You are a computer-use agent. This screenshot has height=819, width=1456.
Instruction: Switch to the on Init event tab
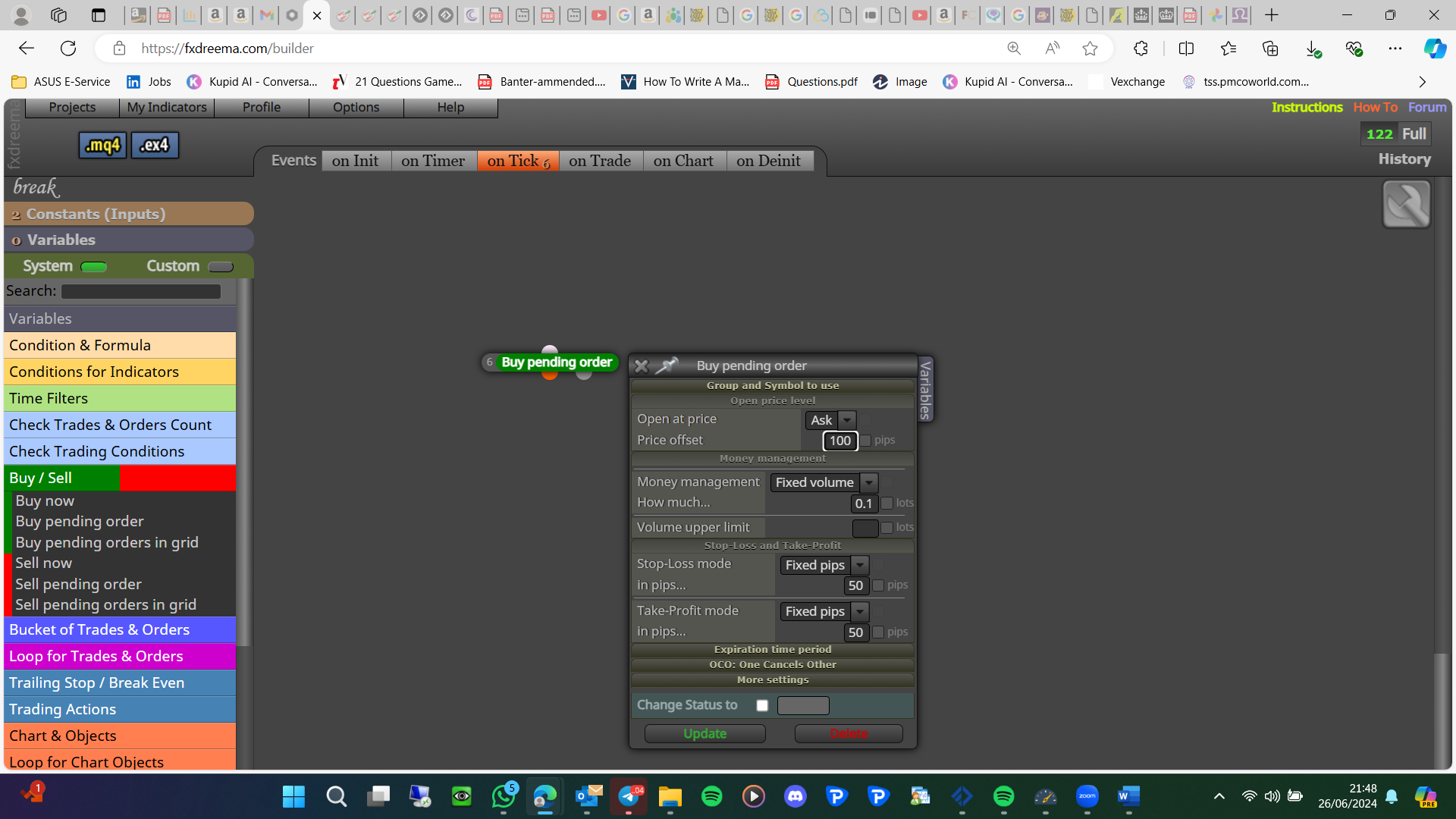coord(356,161)
